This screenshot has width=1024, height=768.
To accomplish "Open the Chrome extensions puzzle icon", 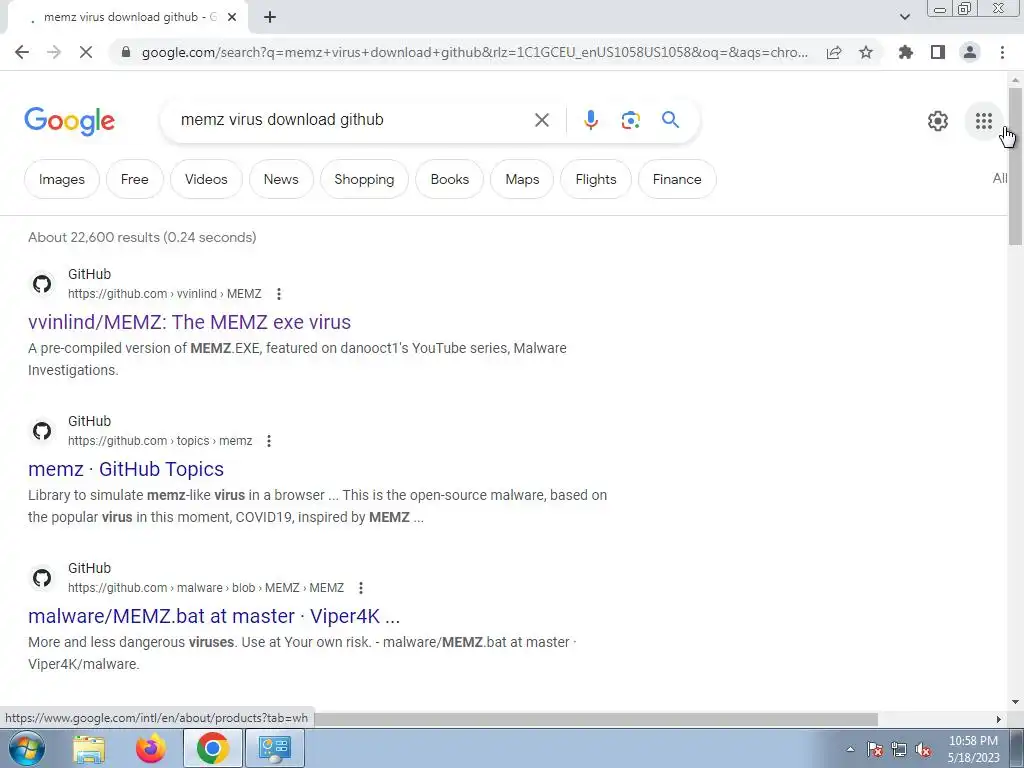I will tap(906, 52).
